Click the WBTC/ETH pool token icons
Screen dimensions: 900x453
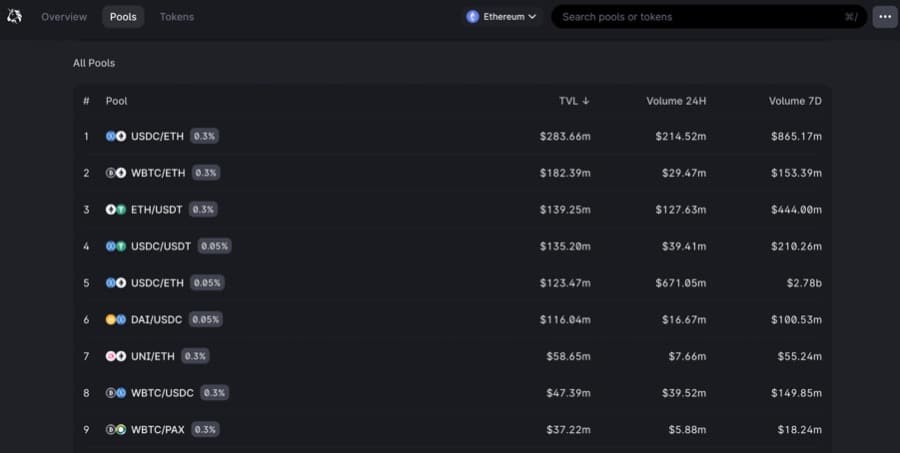(x=116, y=173)
